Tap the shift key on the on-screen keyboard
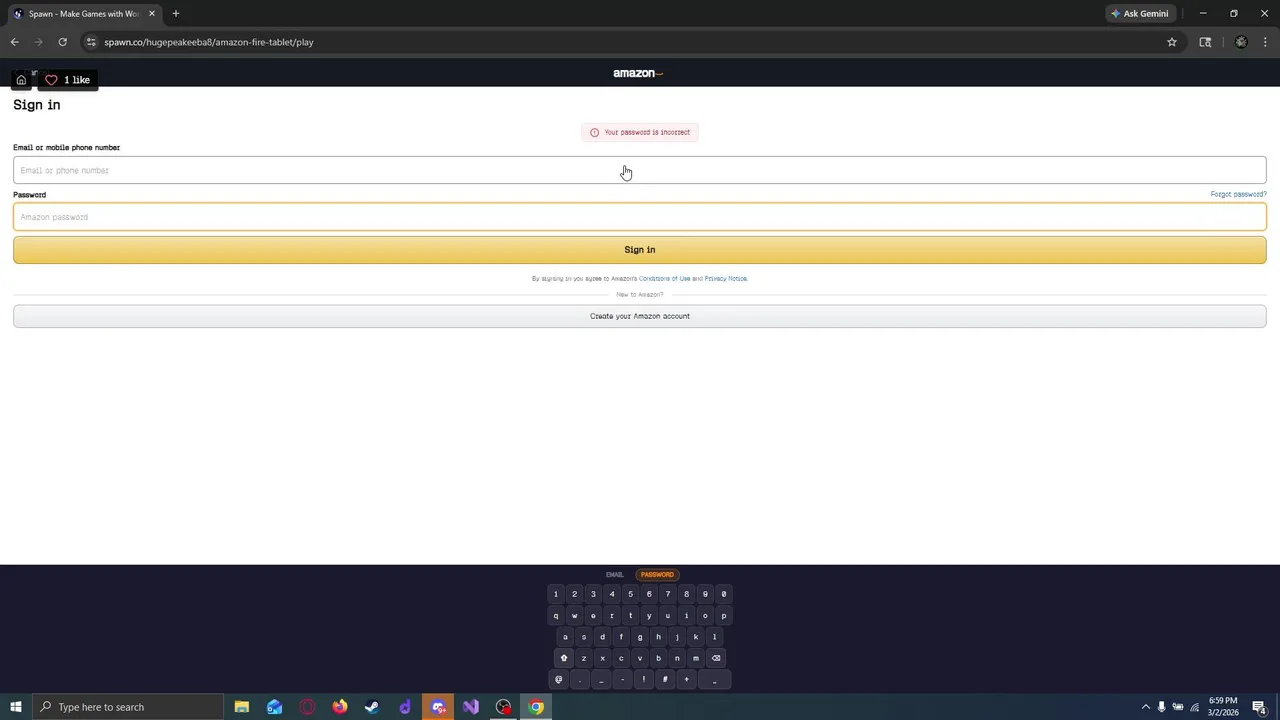Screen dimensions: 1280x720 pyautogui.click(x=564, y=658)
